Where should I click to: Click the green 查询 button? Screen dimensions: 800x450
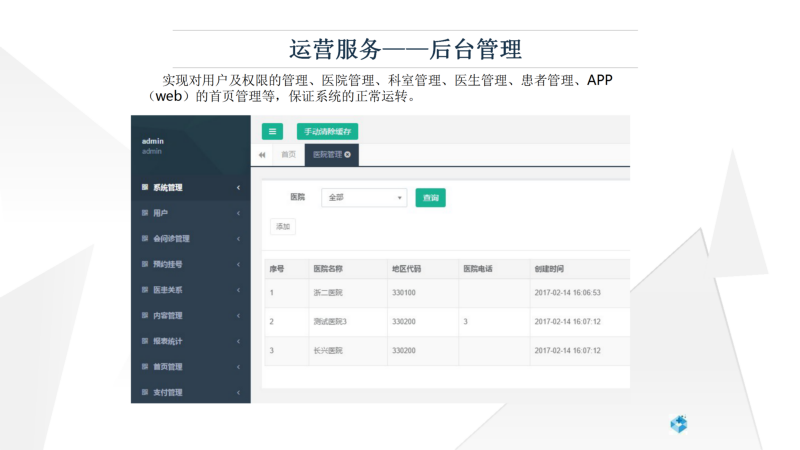[431, 197]
